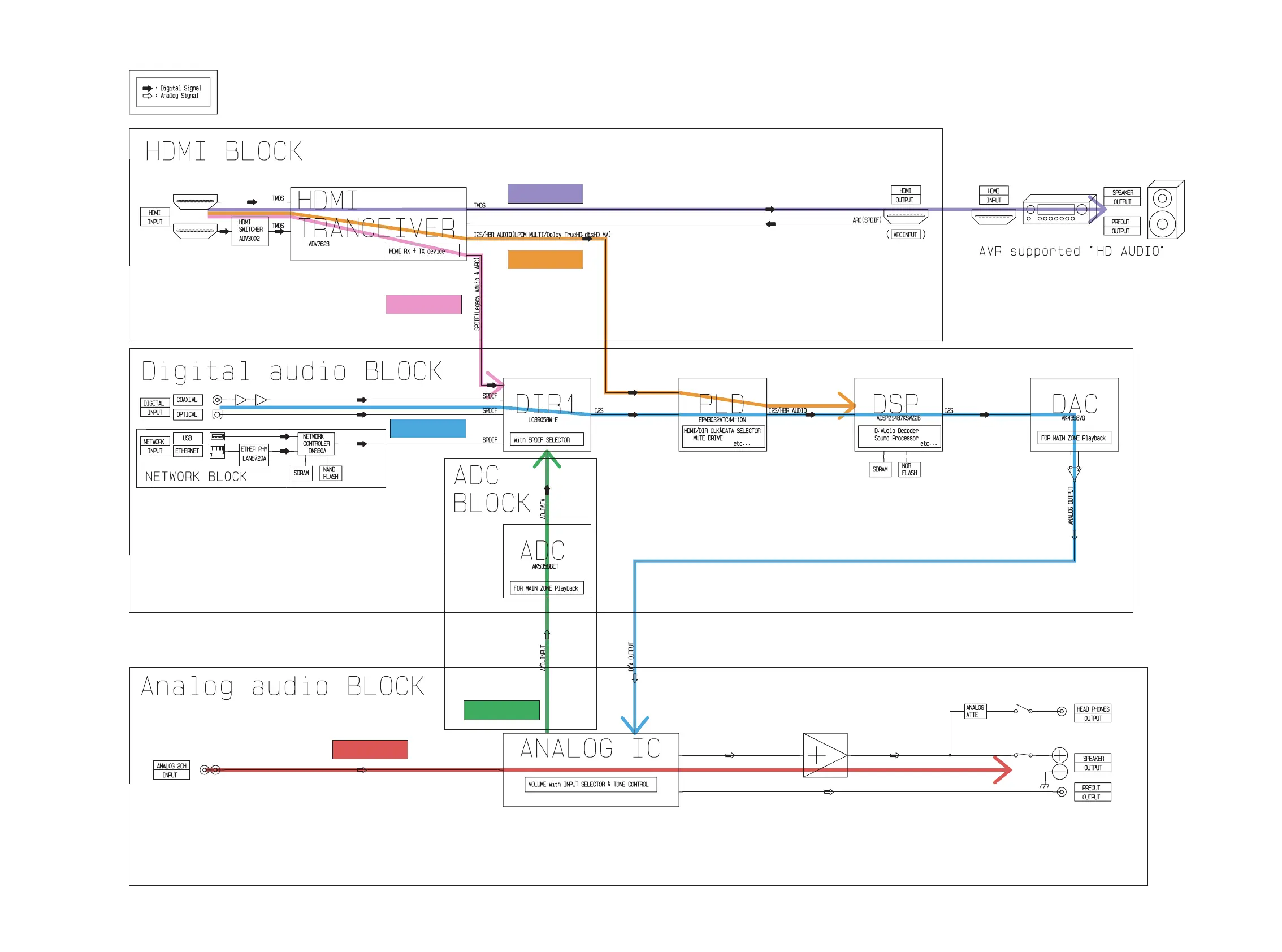Viewport: 1282px width, 952px height.
Task: Click the headphones output jack symbol
Action: tap(1062, 712)
